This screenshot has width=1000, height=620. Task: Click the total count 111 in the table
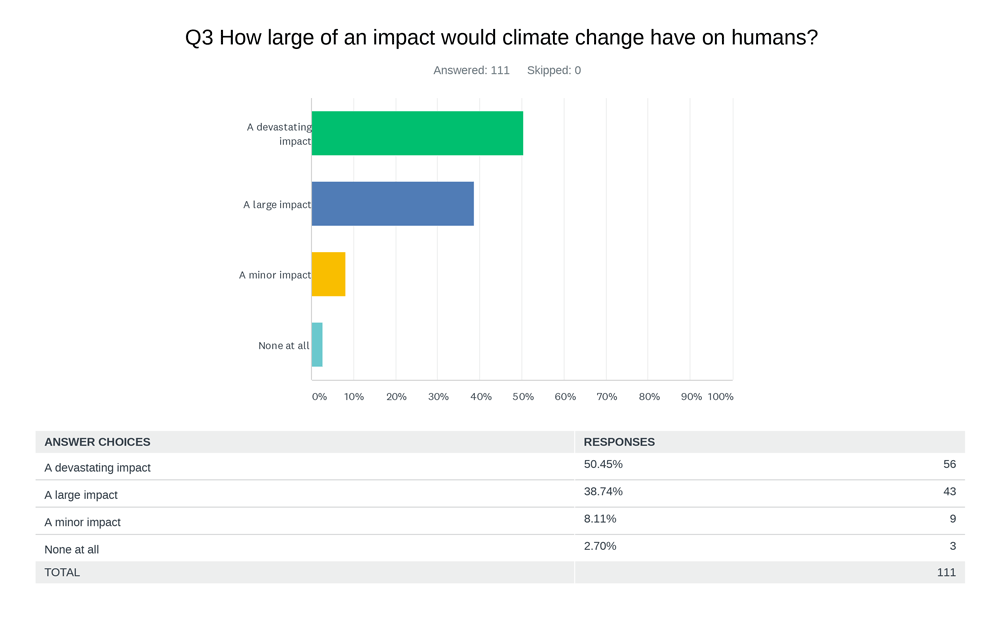(x=946, y=573)
